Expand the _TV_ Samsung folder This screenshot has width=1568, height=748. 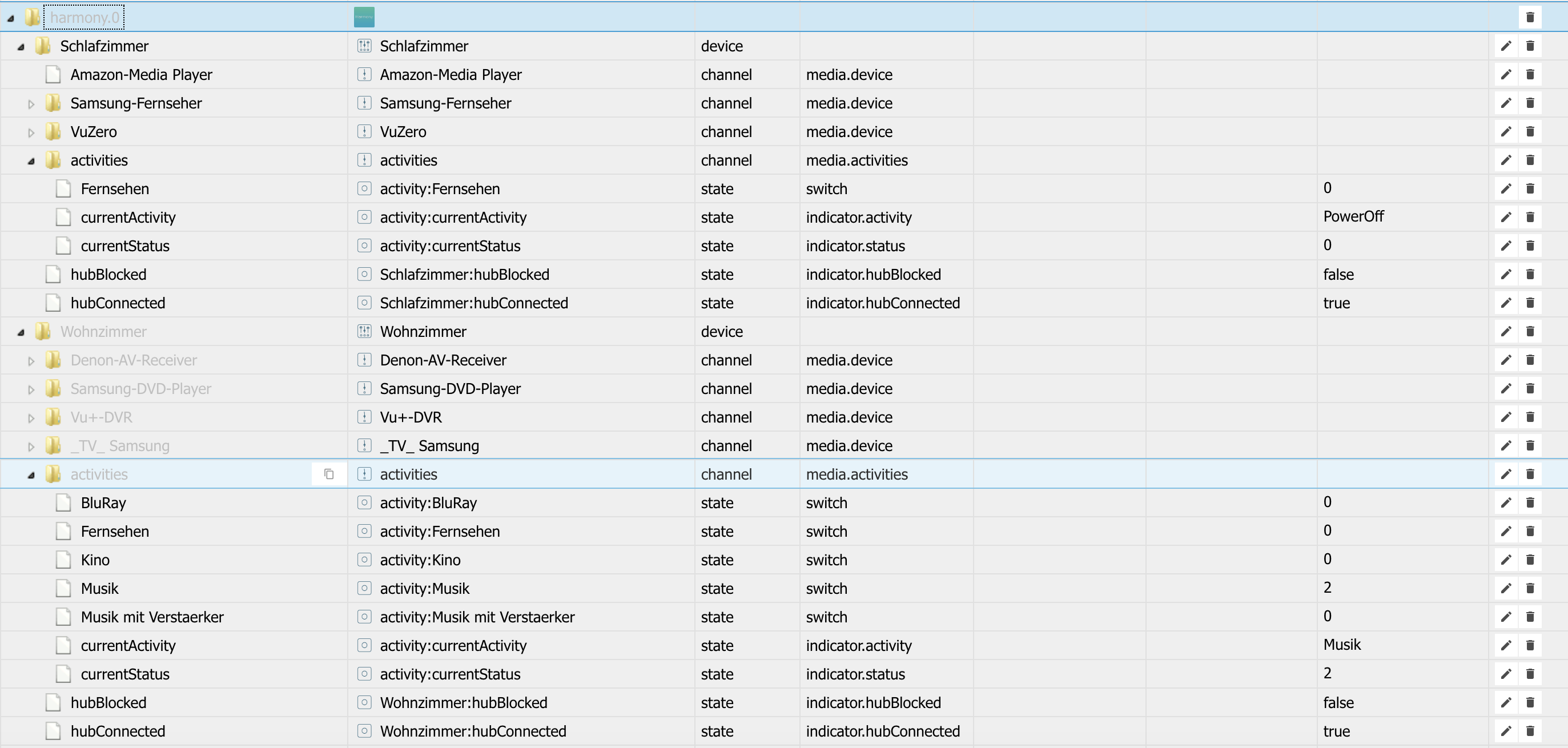(31, 447)
